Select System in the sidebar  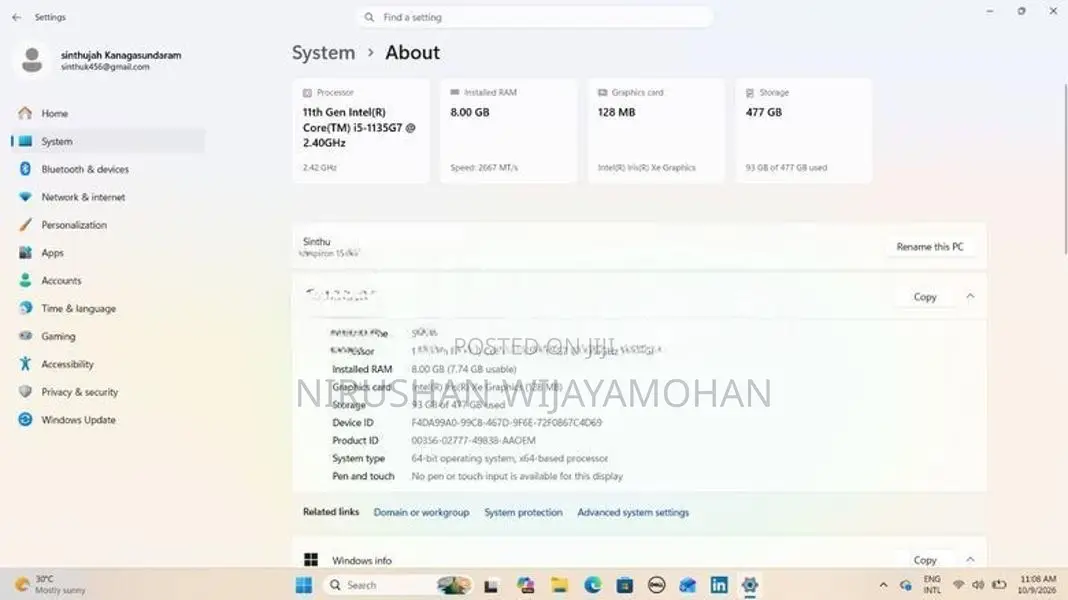[108, 141]
